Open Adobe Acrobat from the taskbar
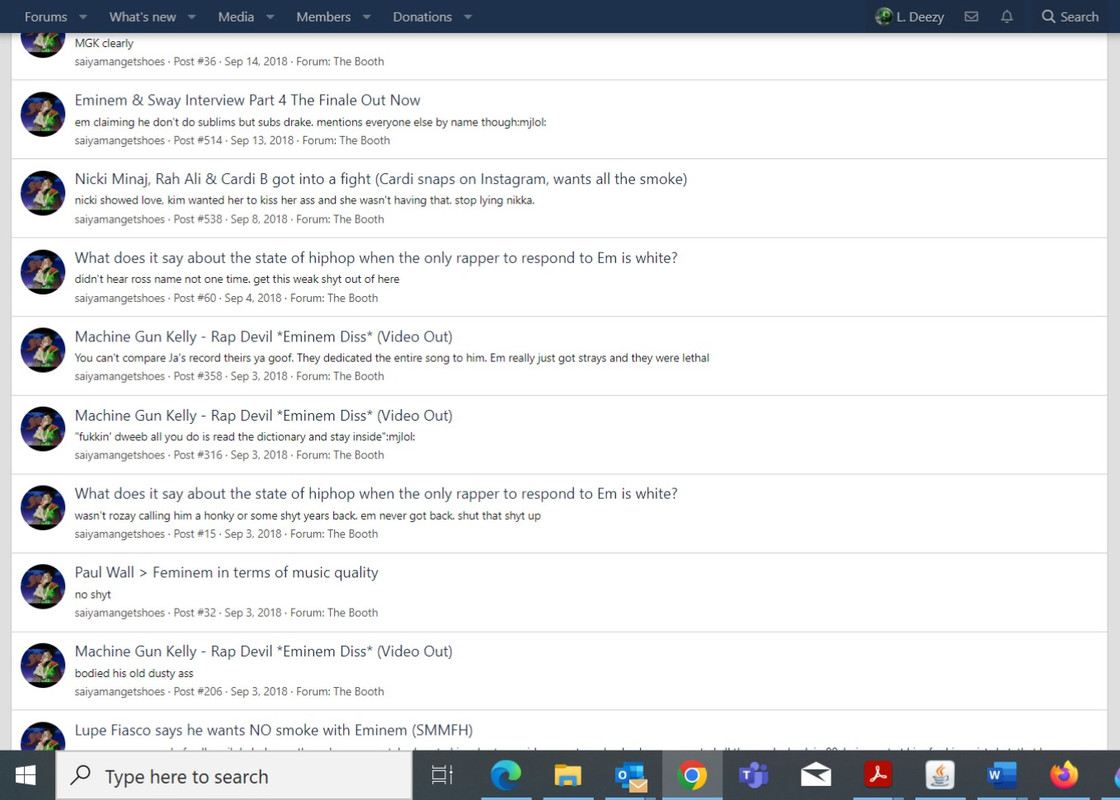Screen dimensions: 1120x800 (878, 776)
